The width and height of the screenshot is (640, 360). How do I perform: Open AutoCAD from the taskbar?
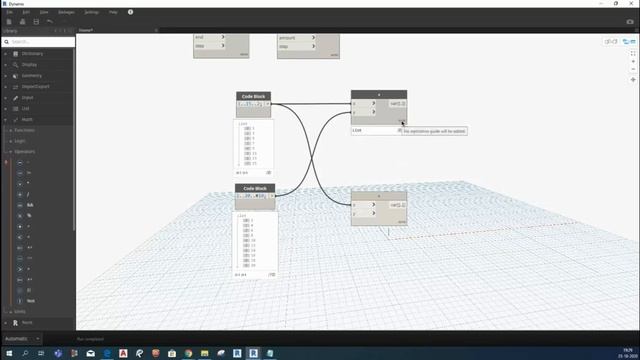click(x=123, y=353)
